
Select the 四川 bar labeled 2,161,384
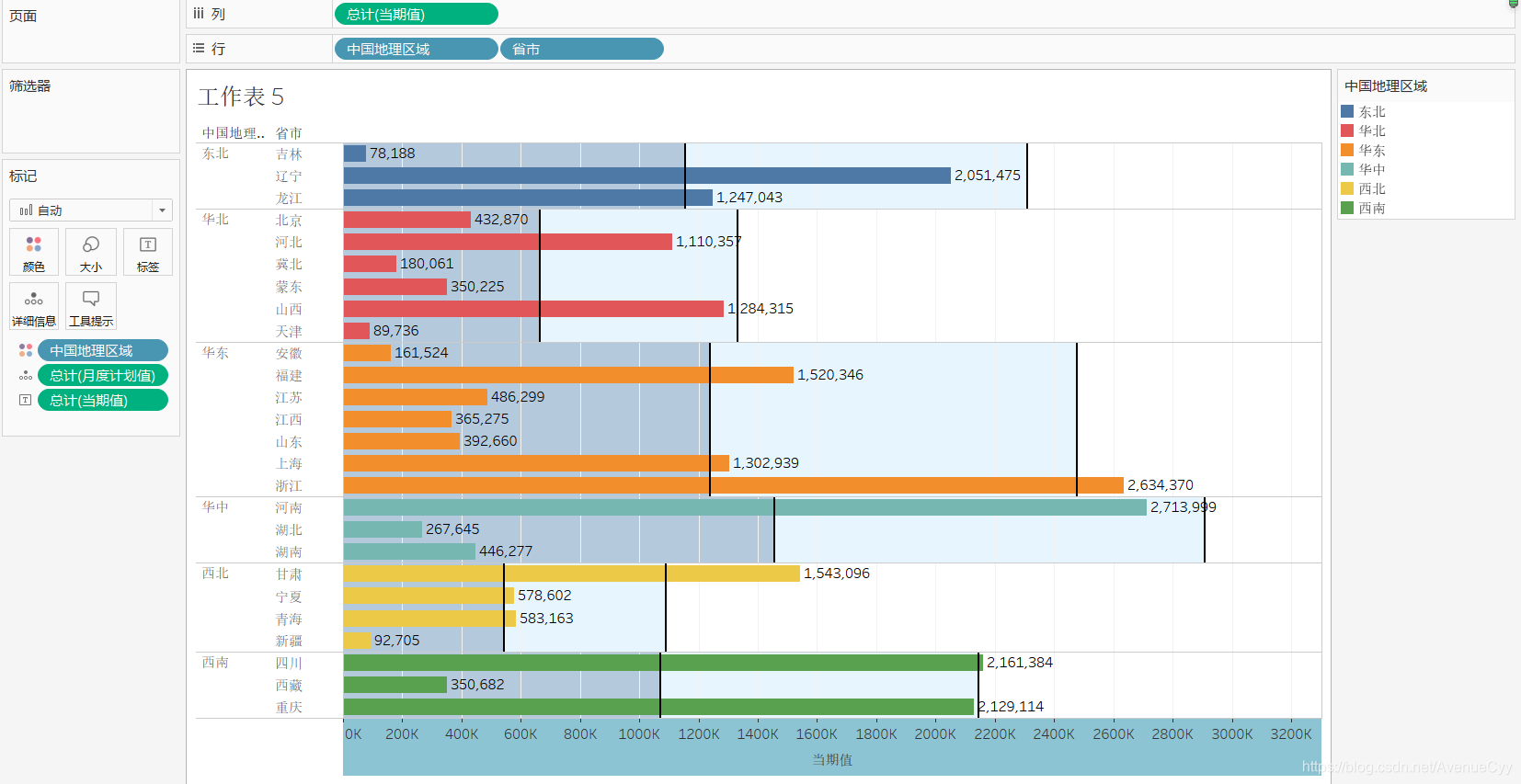(663, 663)
